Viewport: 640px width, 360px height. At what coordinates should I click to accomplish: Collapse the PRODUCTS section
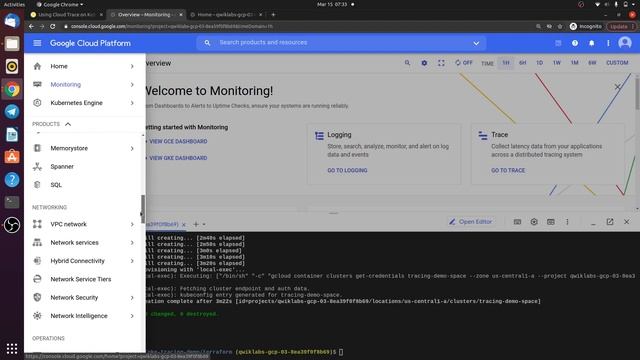pos(68,124)
